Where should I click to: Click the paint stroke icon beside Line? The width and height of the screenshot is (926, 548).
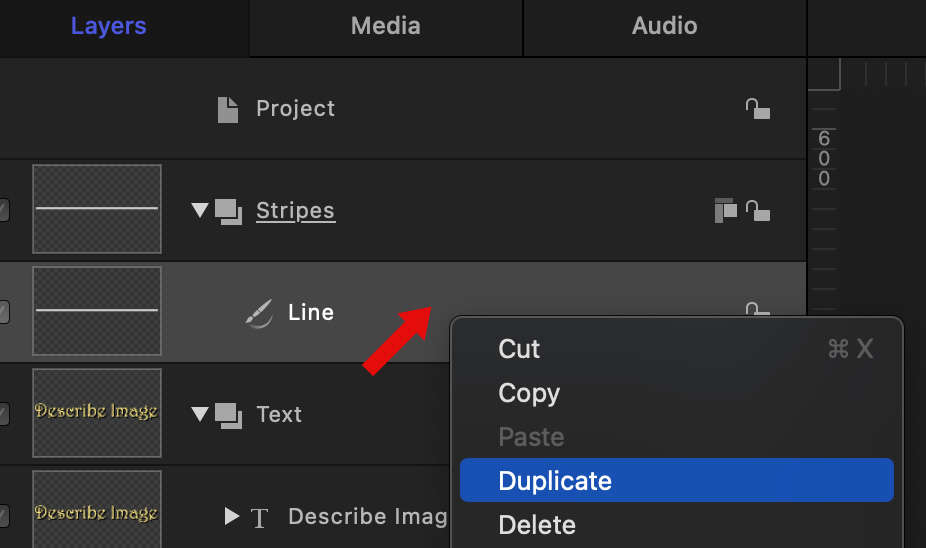(x=258, y=313)
